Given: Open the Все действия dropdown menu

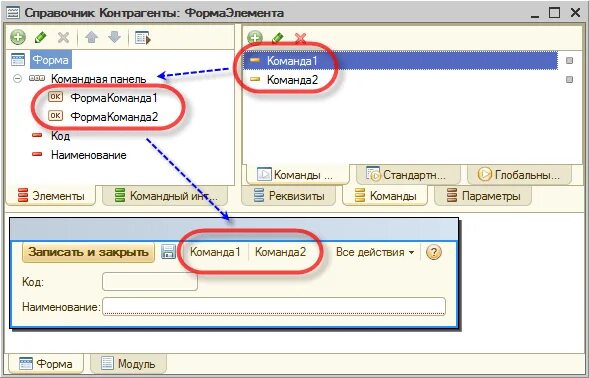Looking at the screenshot, I should coord(375,252).
